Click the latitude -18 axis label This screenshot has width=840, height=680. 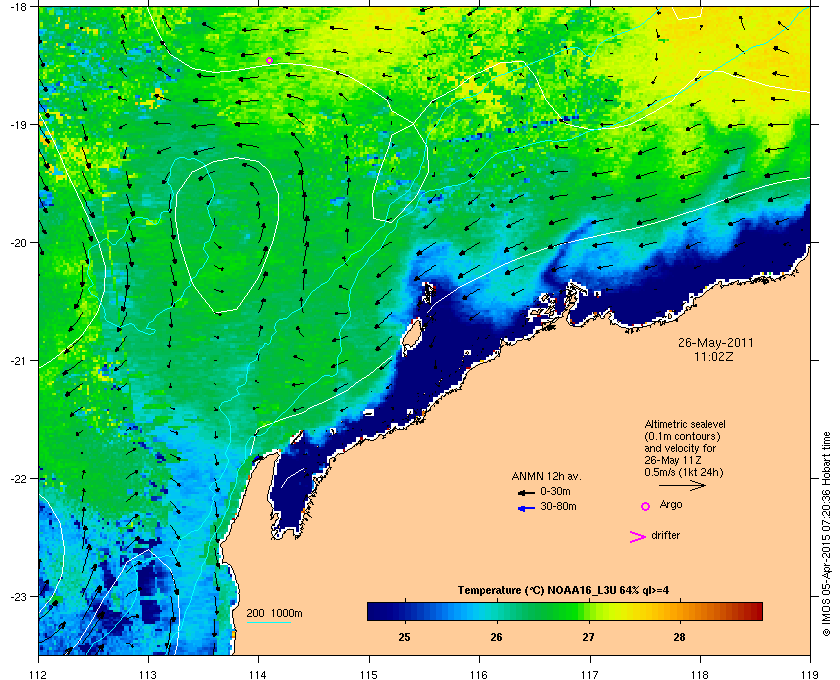[19, 6]
